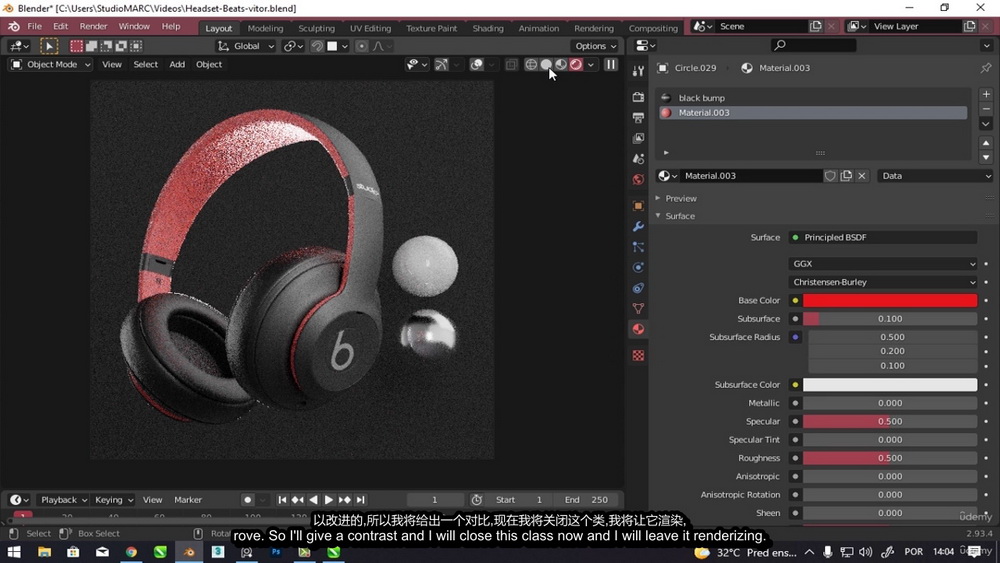This screenshot has height=563, width=1000.
Task: Remove the selected material slot
Action: point(986,109)
